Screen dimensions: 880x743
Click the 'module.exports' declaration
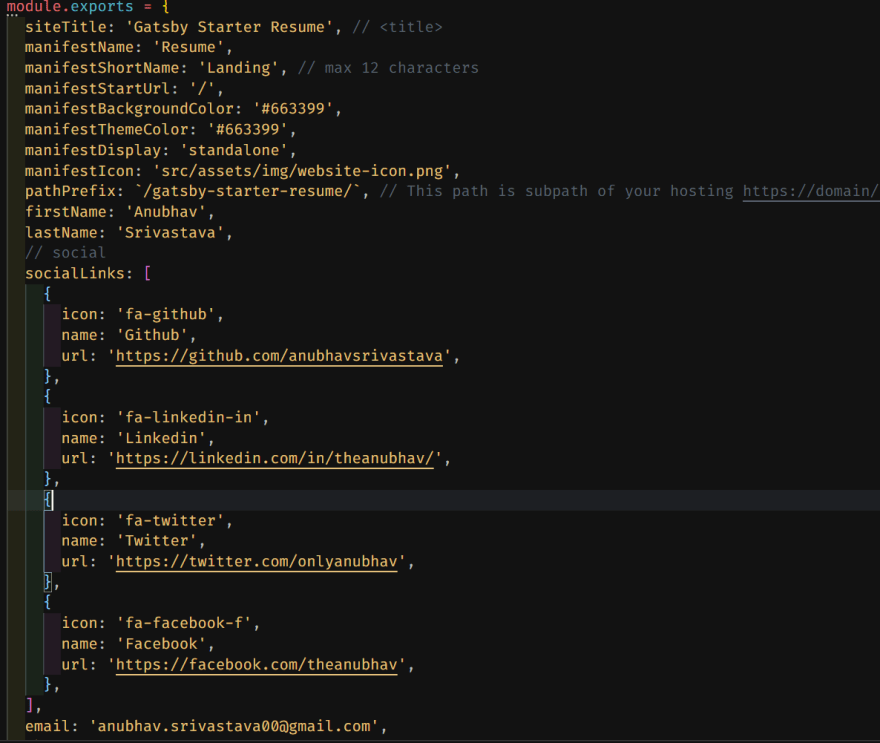(70, 7)
